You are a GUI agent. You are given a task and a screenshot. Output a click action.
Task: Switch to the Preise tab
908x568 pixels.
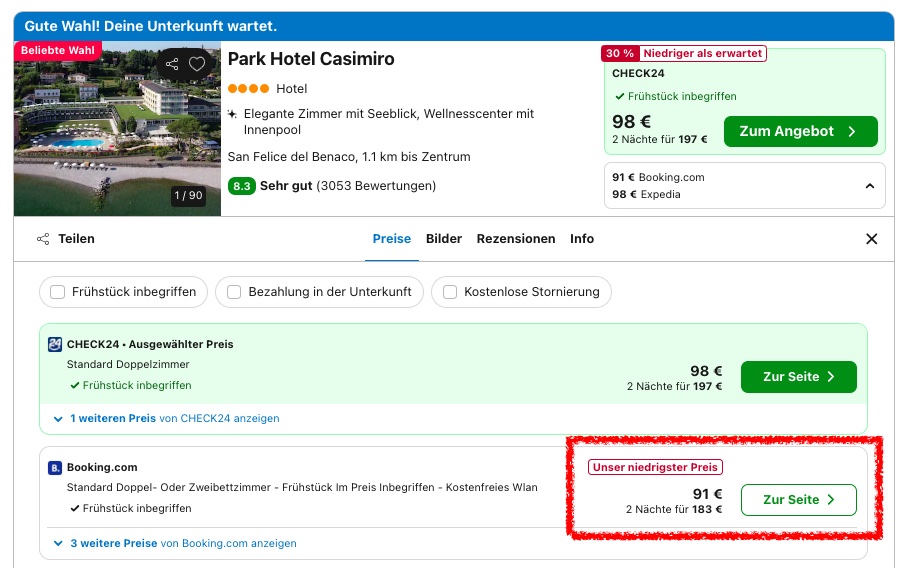(391, 239)
